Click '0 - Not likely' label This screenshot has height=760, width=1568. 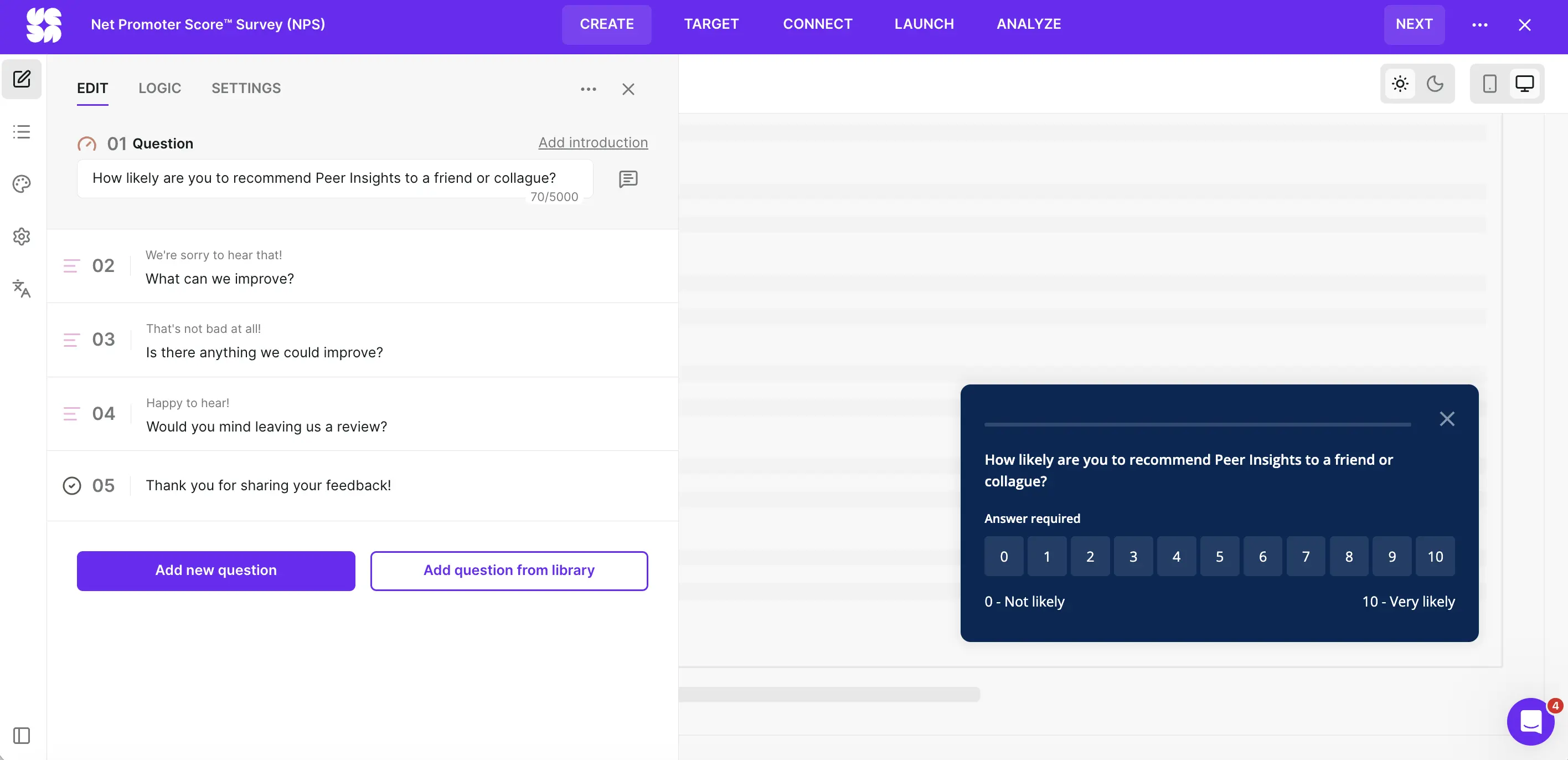pyautogui.click(x=1024, y=602)
